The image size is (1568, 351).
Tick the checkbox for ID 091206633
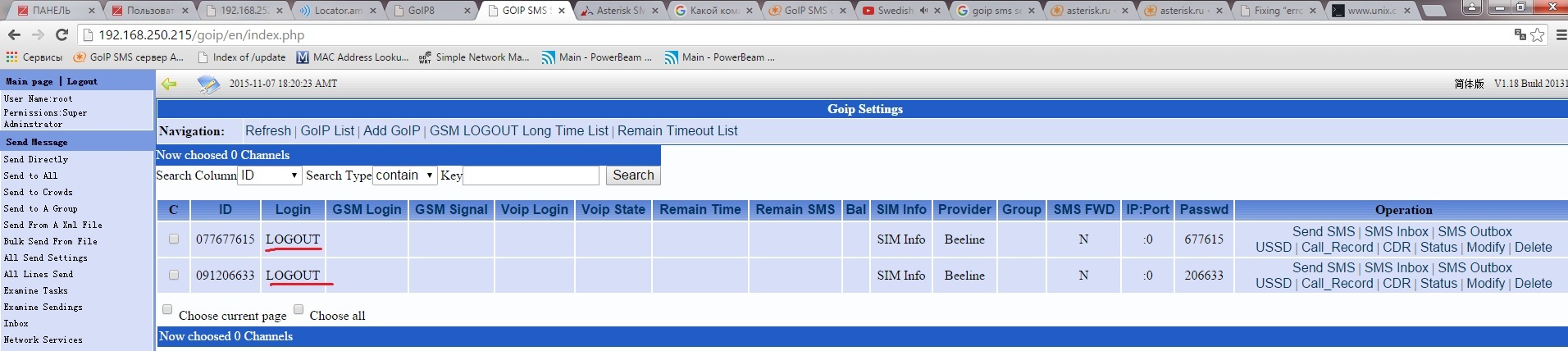click(173, 275)
